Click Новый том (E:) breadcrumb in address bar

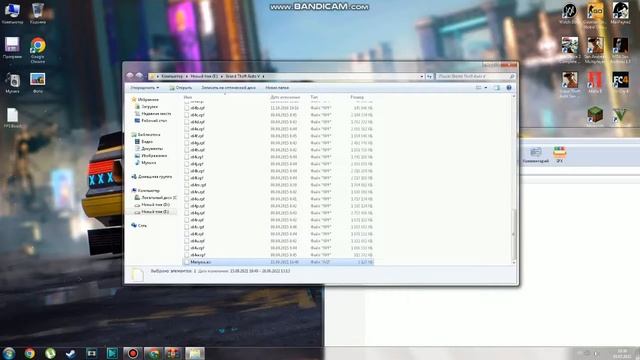coord(204,76)
